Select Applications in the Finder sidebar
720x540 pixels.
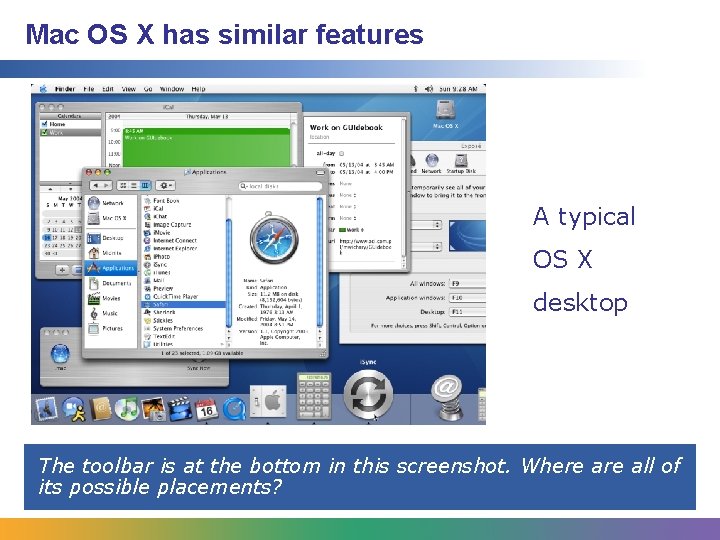[x=111, y=268]
